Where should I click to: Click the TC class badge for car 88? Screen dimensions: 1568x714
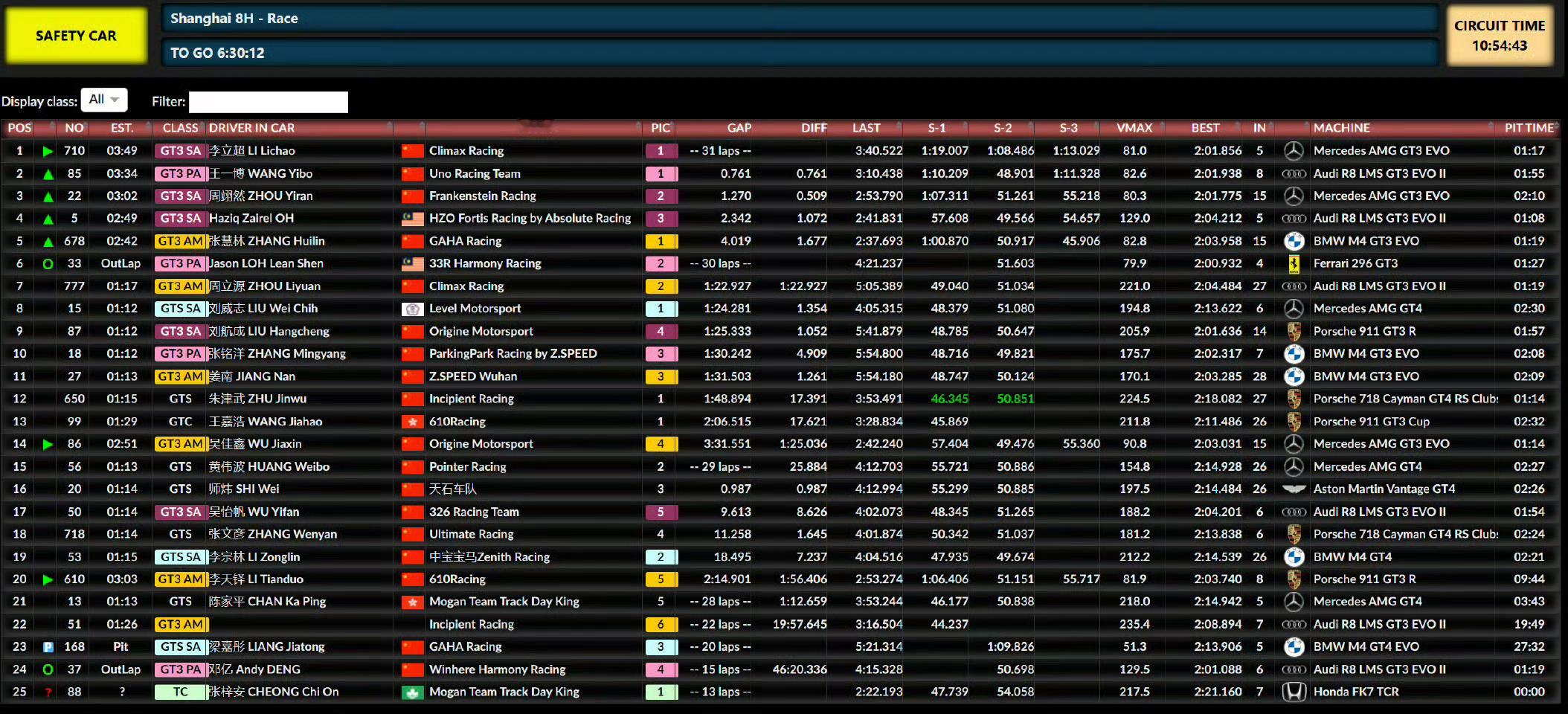pyautogui.click(x=181, y=692)
